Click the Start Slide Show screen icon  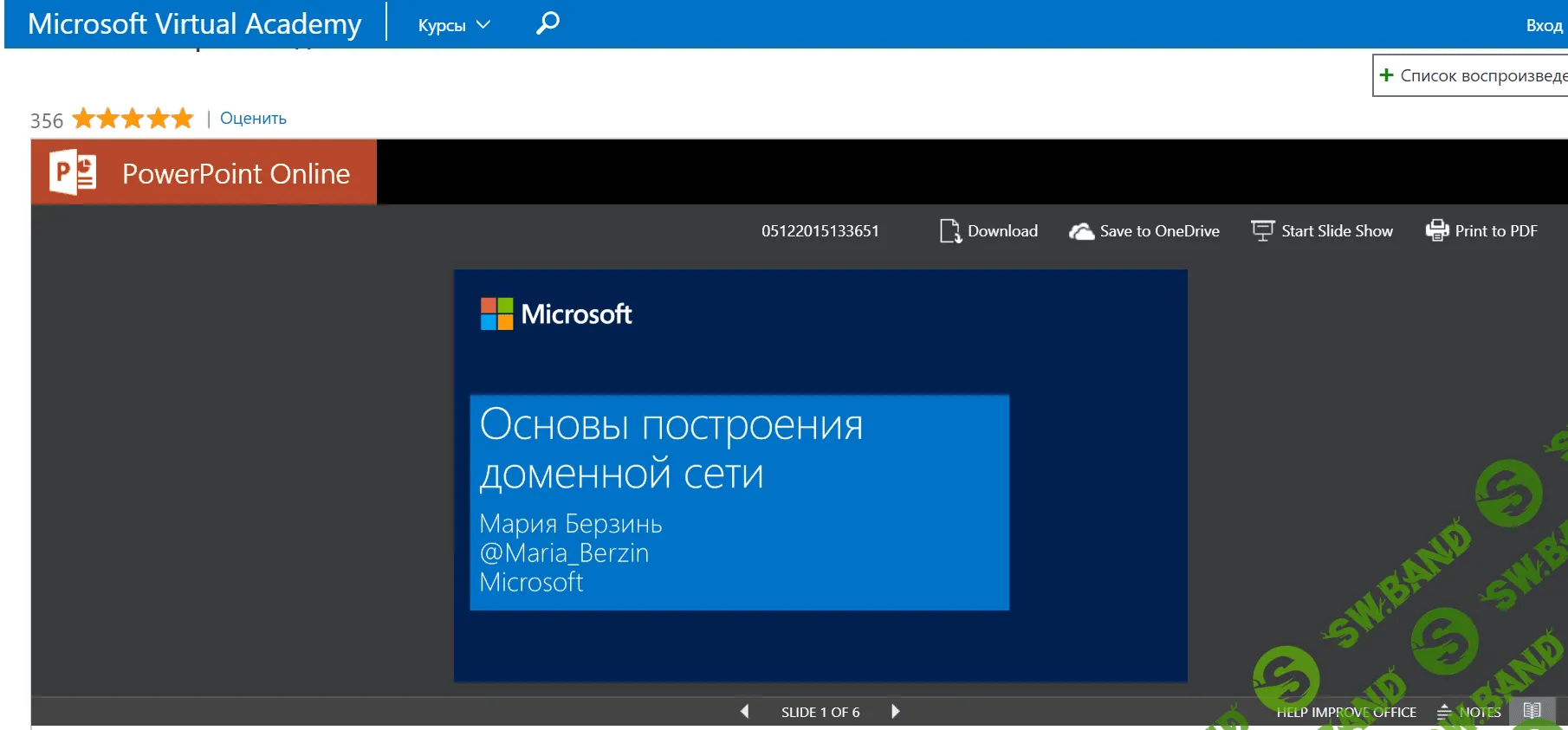pyautogui.click(x=1262, y=231)
